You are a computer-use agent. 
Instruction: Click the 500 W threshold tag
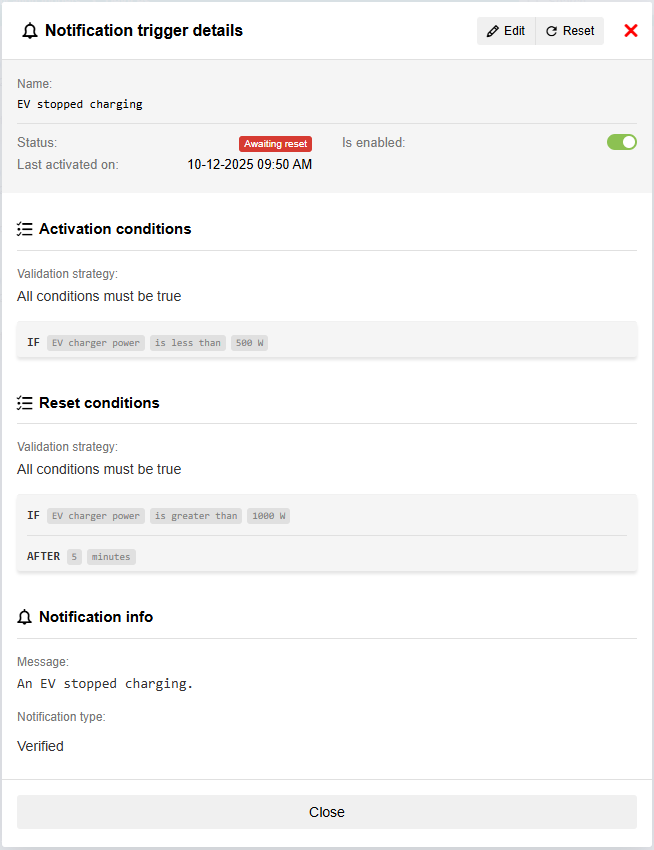(250, 343)
